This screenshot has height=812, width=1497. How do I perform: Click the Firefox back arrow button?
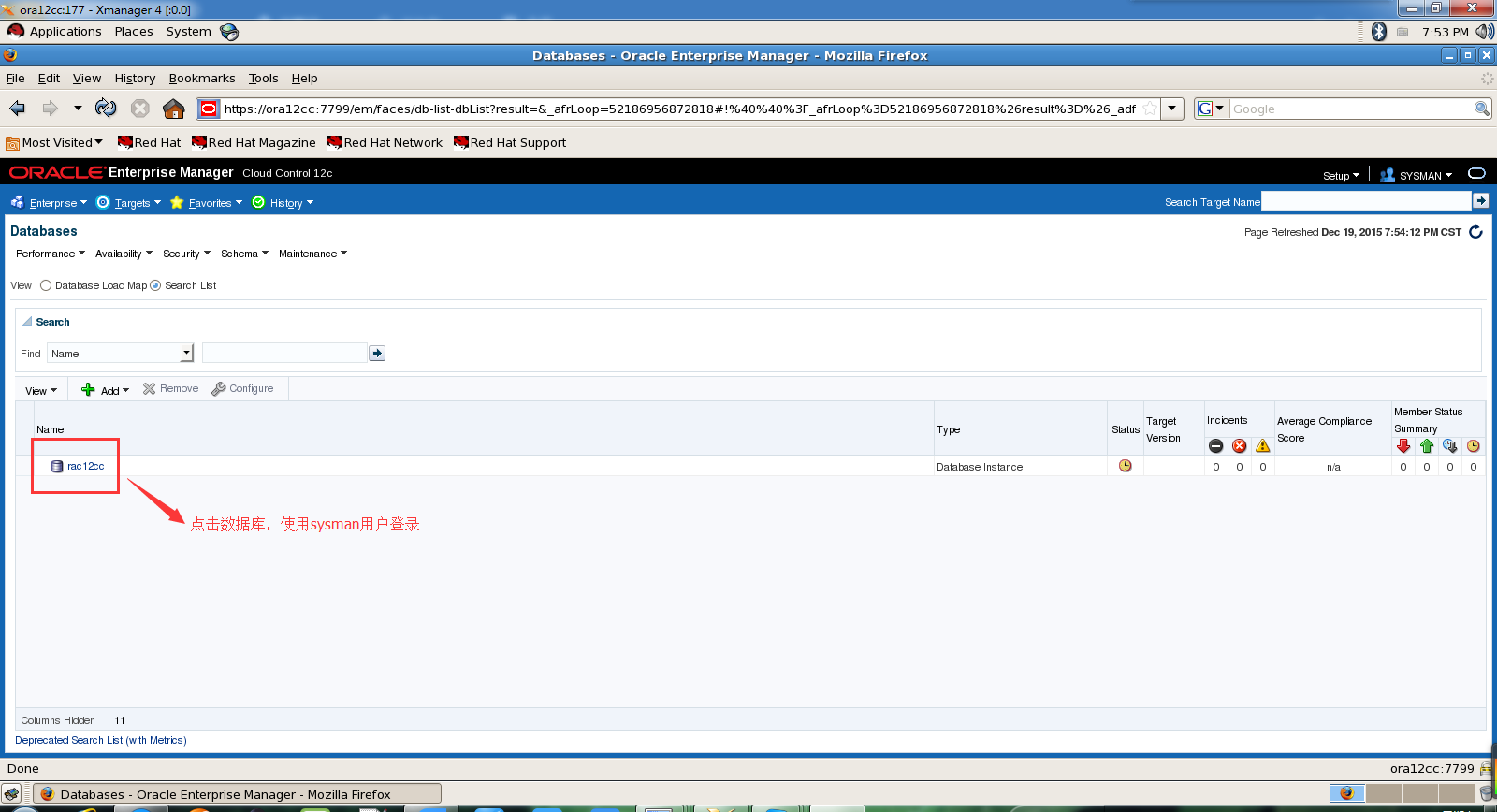pyautogui.click(x=18, y=109)
